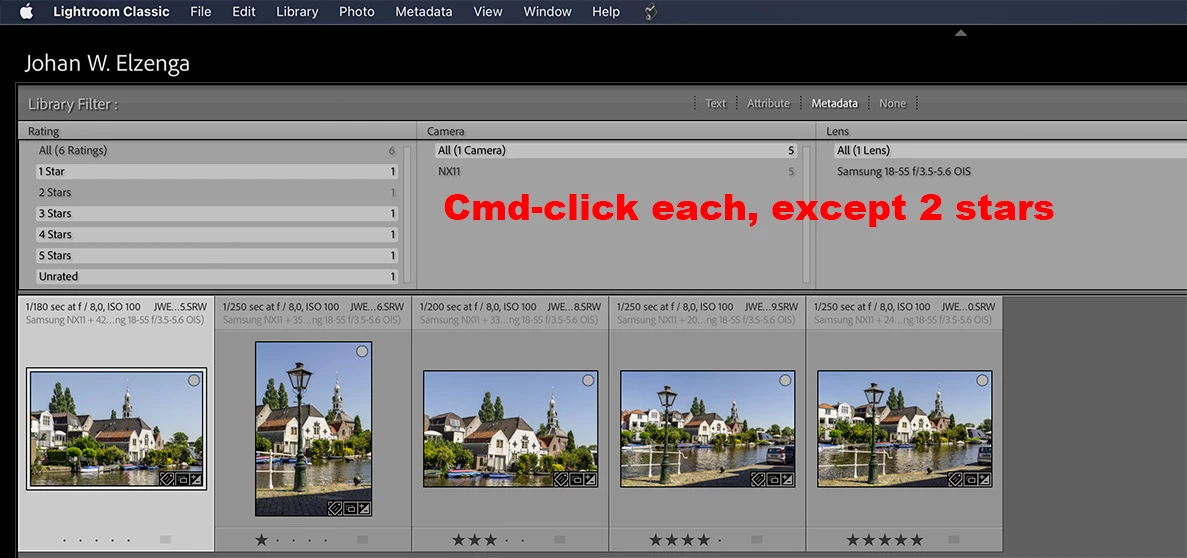The height and width of the screenshot is (558, 1187).
Task: Select the 2 Stars rating filter row
Action: [217, 193]
